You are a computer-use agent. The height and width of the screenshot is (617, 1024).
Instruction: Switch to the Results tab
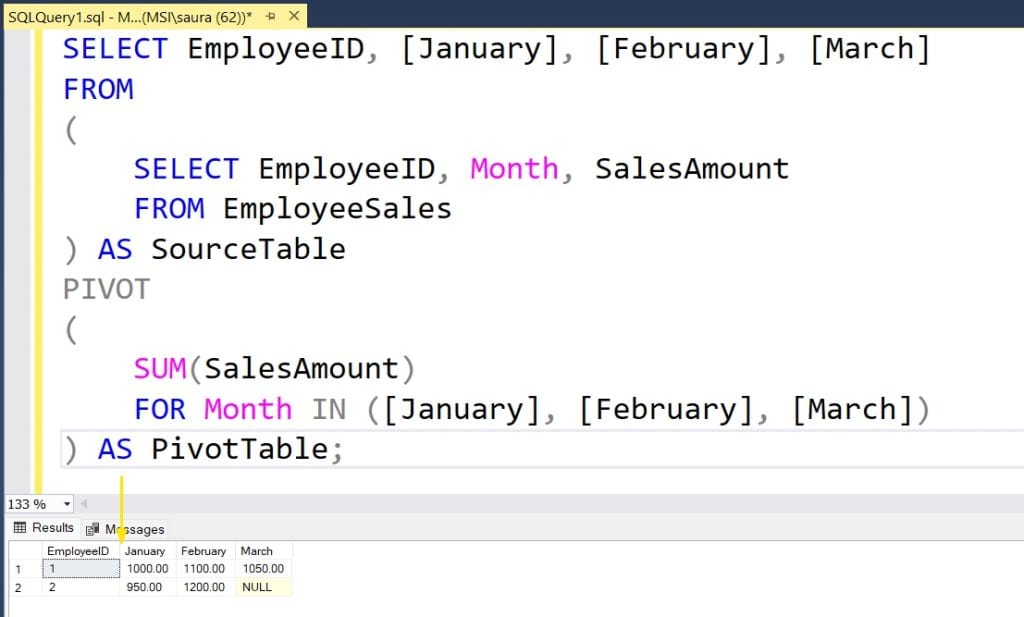[48, 528]
